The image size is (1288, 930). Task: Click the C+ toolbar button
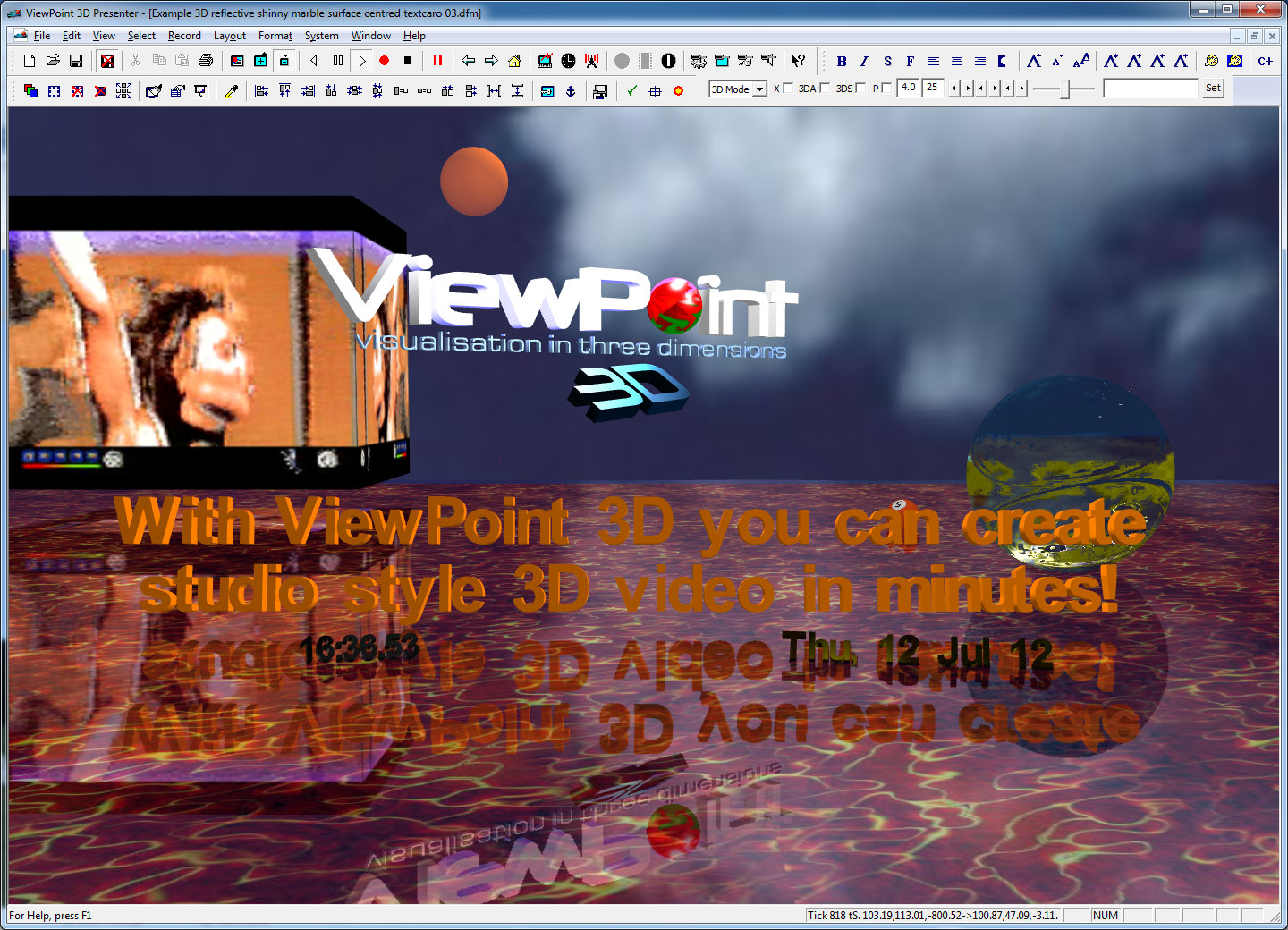click(x=1265, y=61)
